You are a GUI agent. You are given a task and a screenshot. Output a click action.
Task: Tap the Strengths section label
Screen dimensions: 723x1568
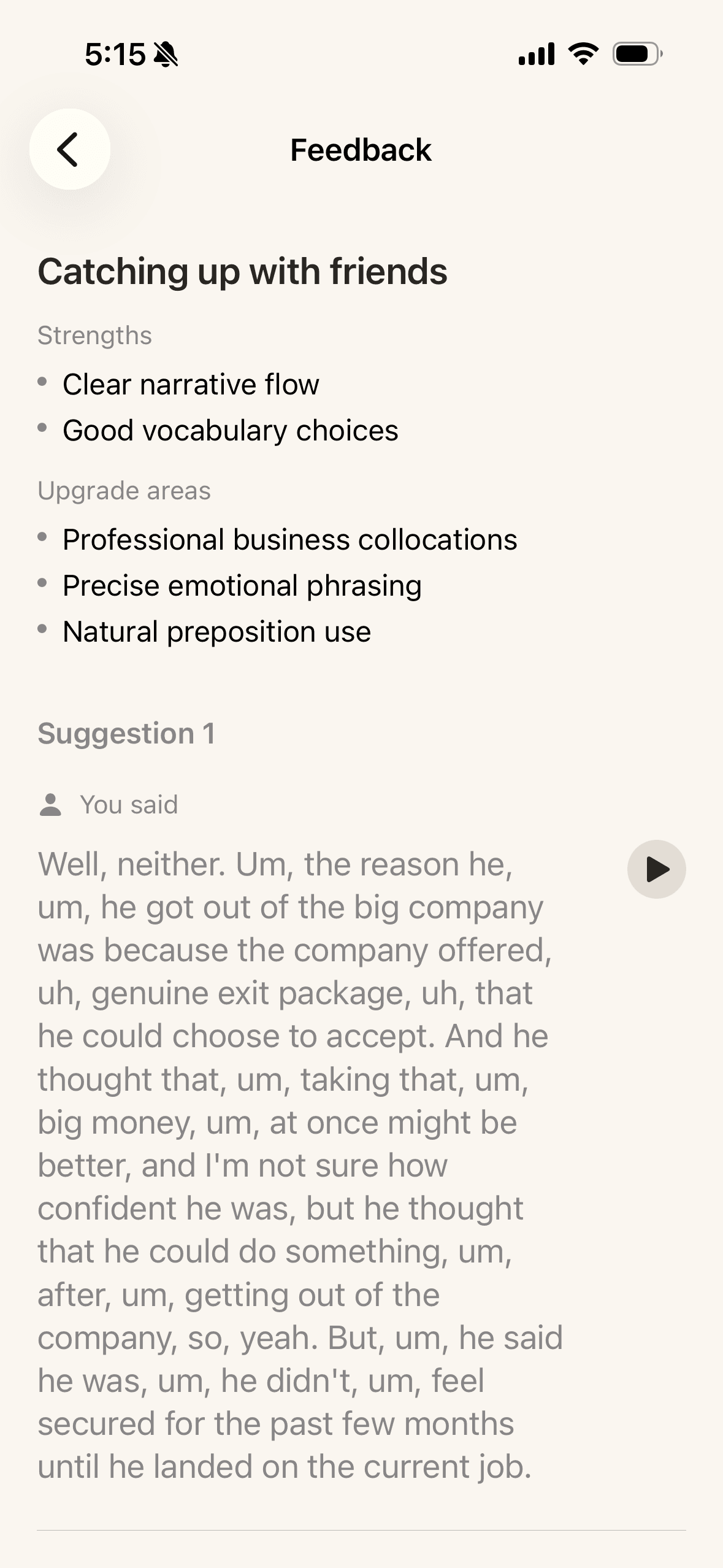click(94, 336)
